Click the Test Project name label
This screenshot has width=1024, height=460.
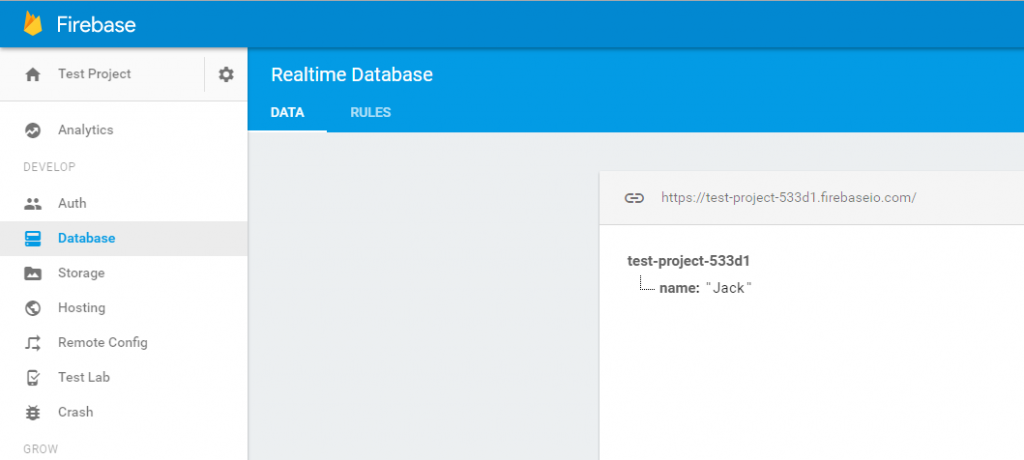coord(94,74)
